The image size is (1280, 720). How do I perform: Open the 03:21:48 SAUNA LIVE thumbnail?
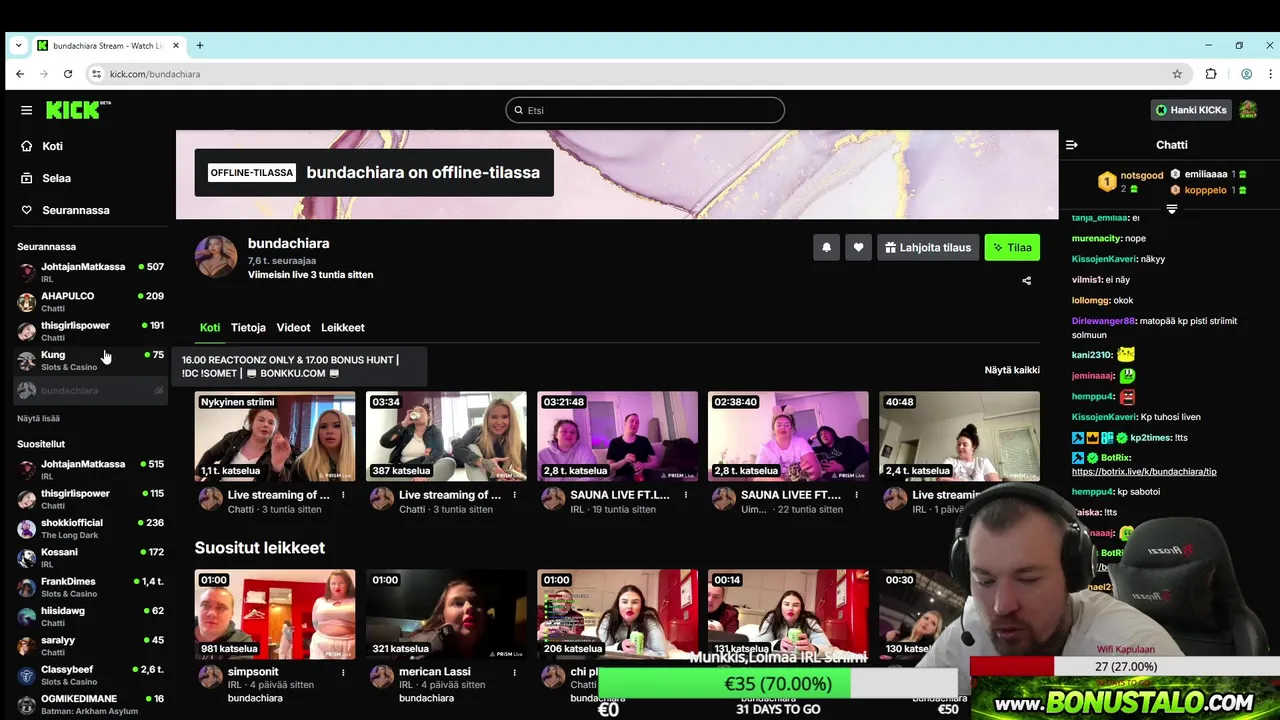click(x=617, y=436)
